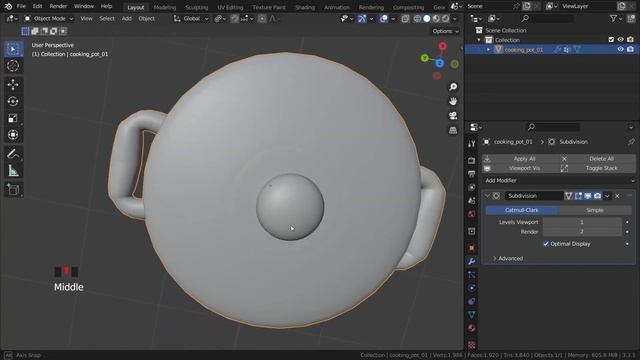Select the Select Box tool
The width and height of the screenshot is (640, 360).
(13, 49)
